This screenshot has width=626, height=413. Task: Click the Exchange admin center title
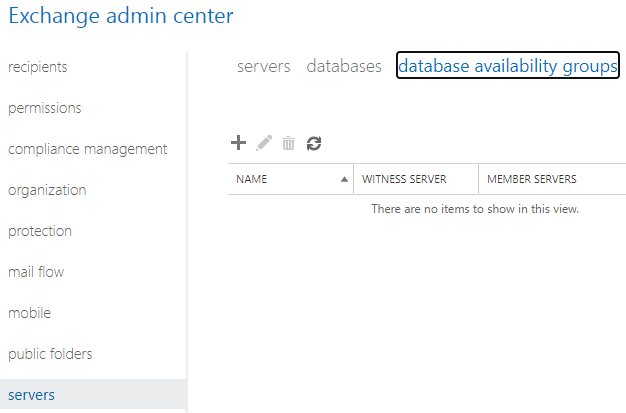(121, 16)
